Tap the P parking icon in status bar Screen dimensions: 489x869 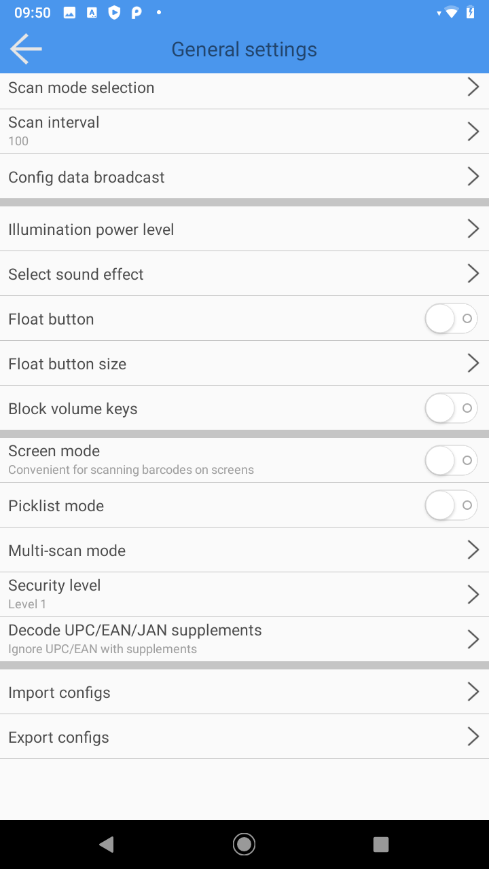click(136, 13)
